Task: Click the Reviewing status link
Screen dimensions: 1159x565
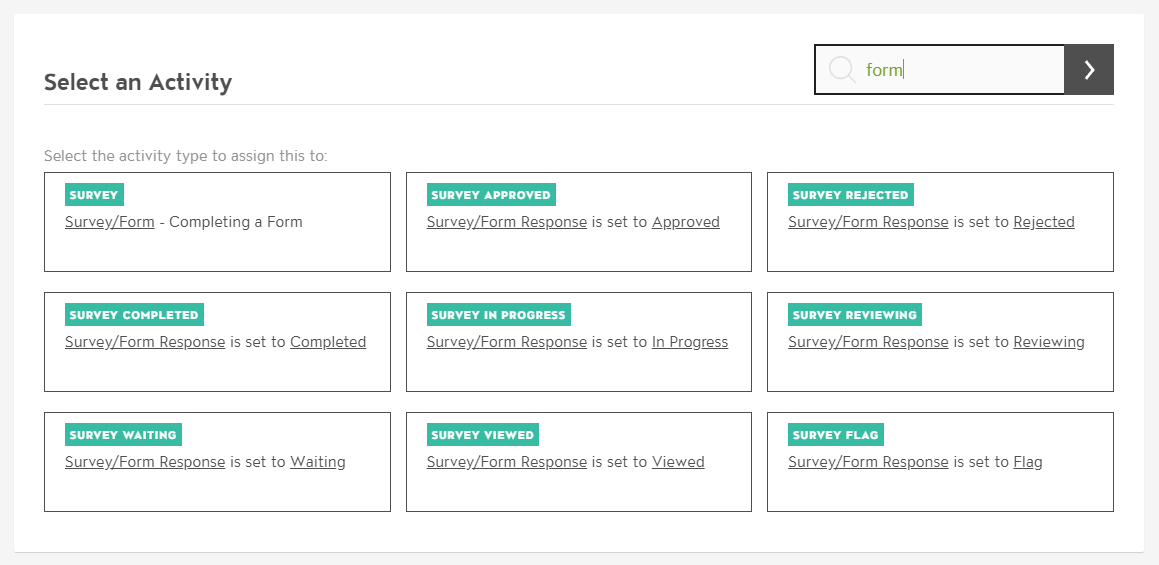Action: 1048,342
